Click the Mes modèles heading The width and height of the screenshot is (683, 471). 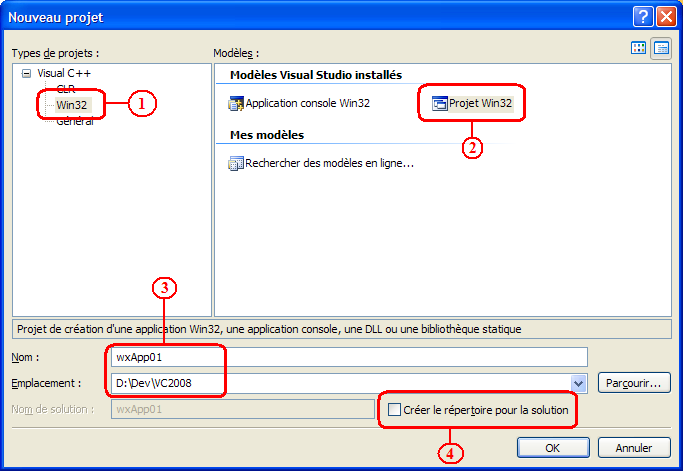(267, 135)
